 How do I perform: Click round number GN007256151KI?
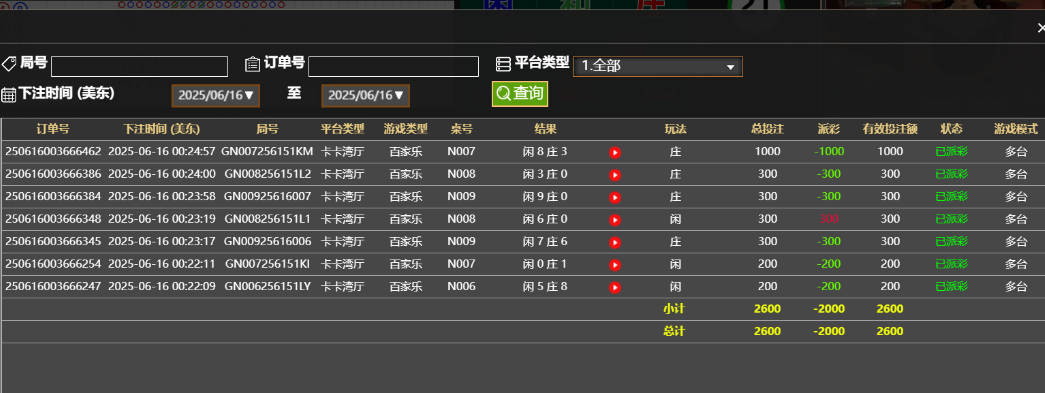pyautogui.click(x=267, y=264)
